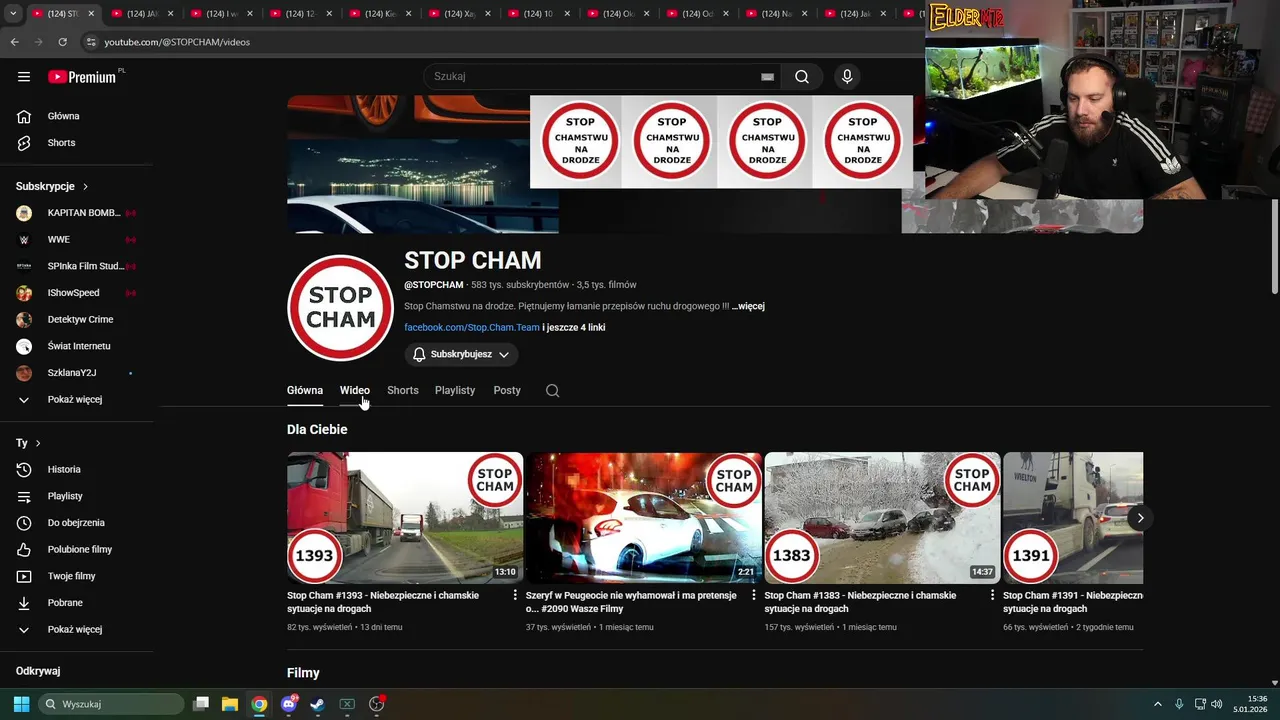This screenshot has width=1280, height=720.
Task: Open Discord from the taskbar
Action: [289, 704]
